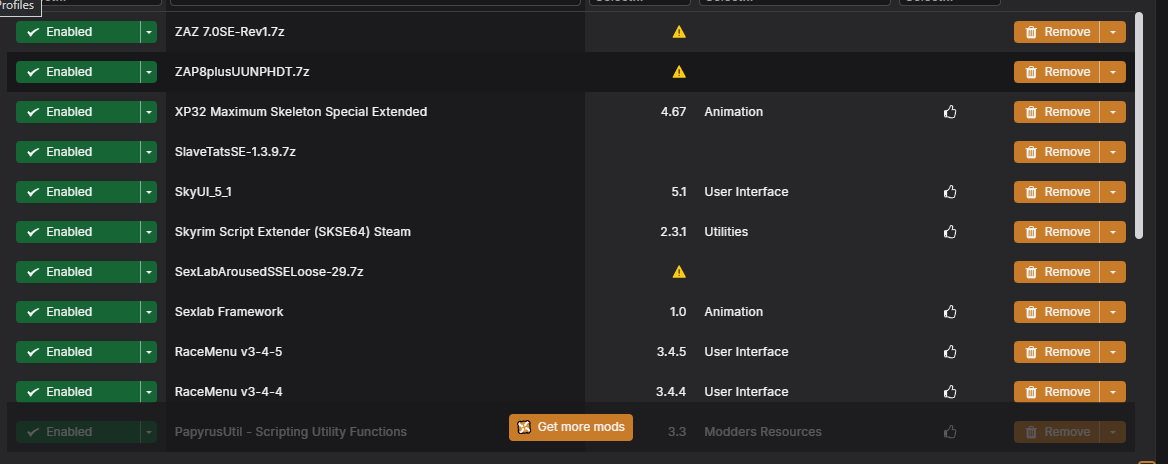1168x464 pixels.
Task: Expand Remove options arrow for RaceMenu v3-4-5
Action: tap(1113, 352)
